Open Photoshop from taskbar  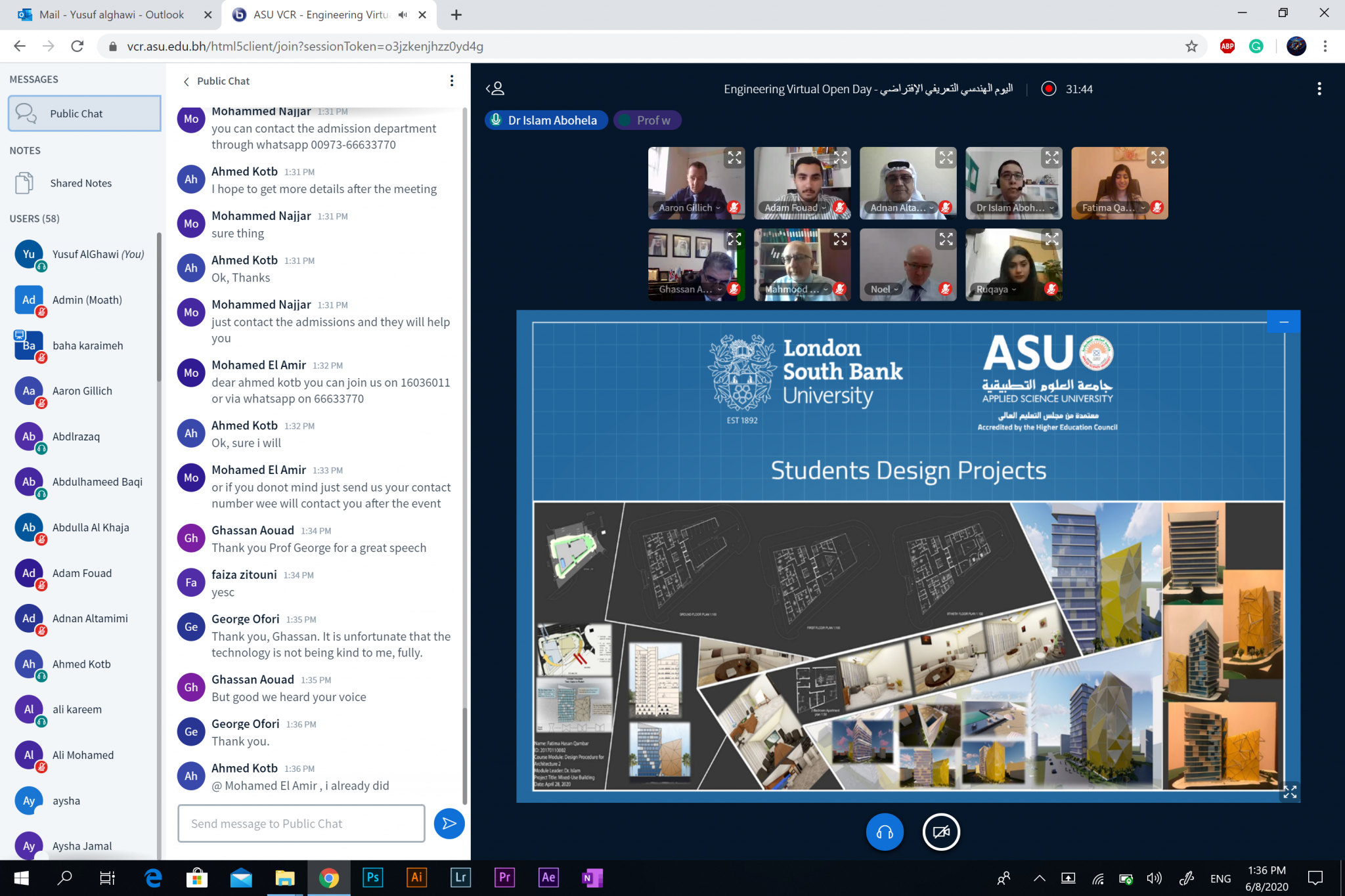[x=372, y=878]
